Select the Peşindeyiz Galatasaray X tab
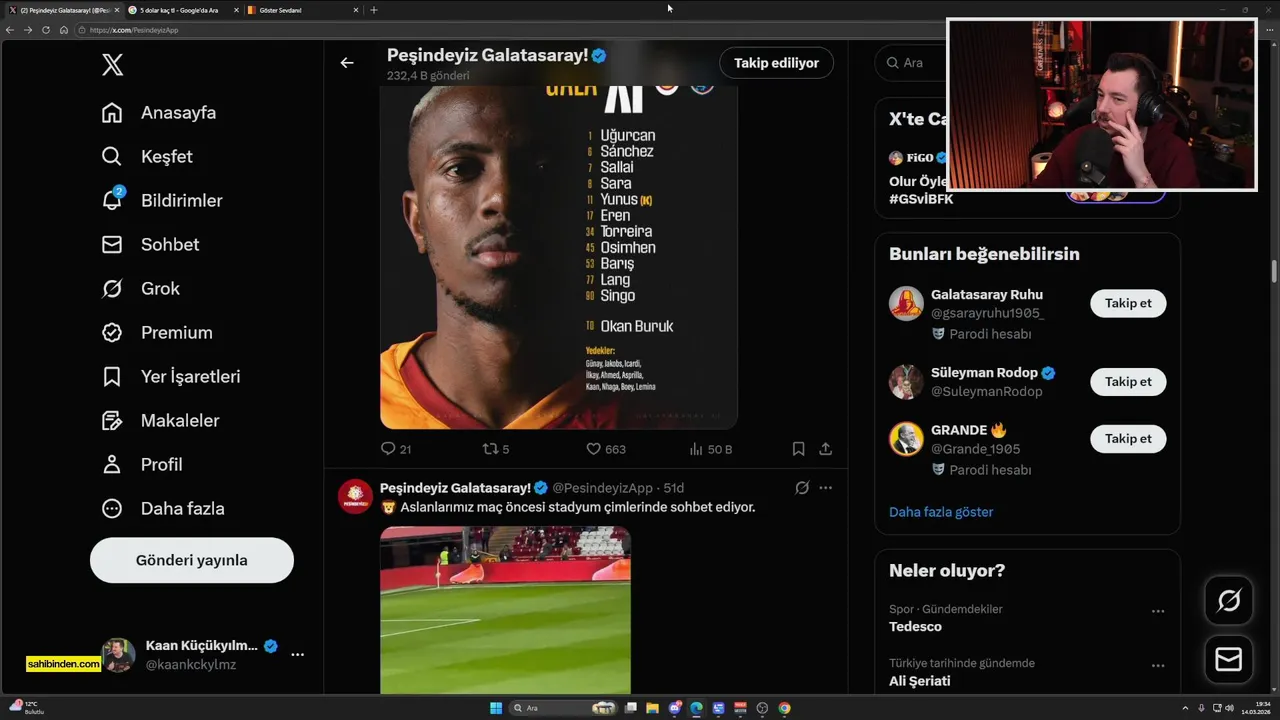This screenshot has height=720, width=1280. (x=62, y=10)
